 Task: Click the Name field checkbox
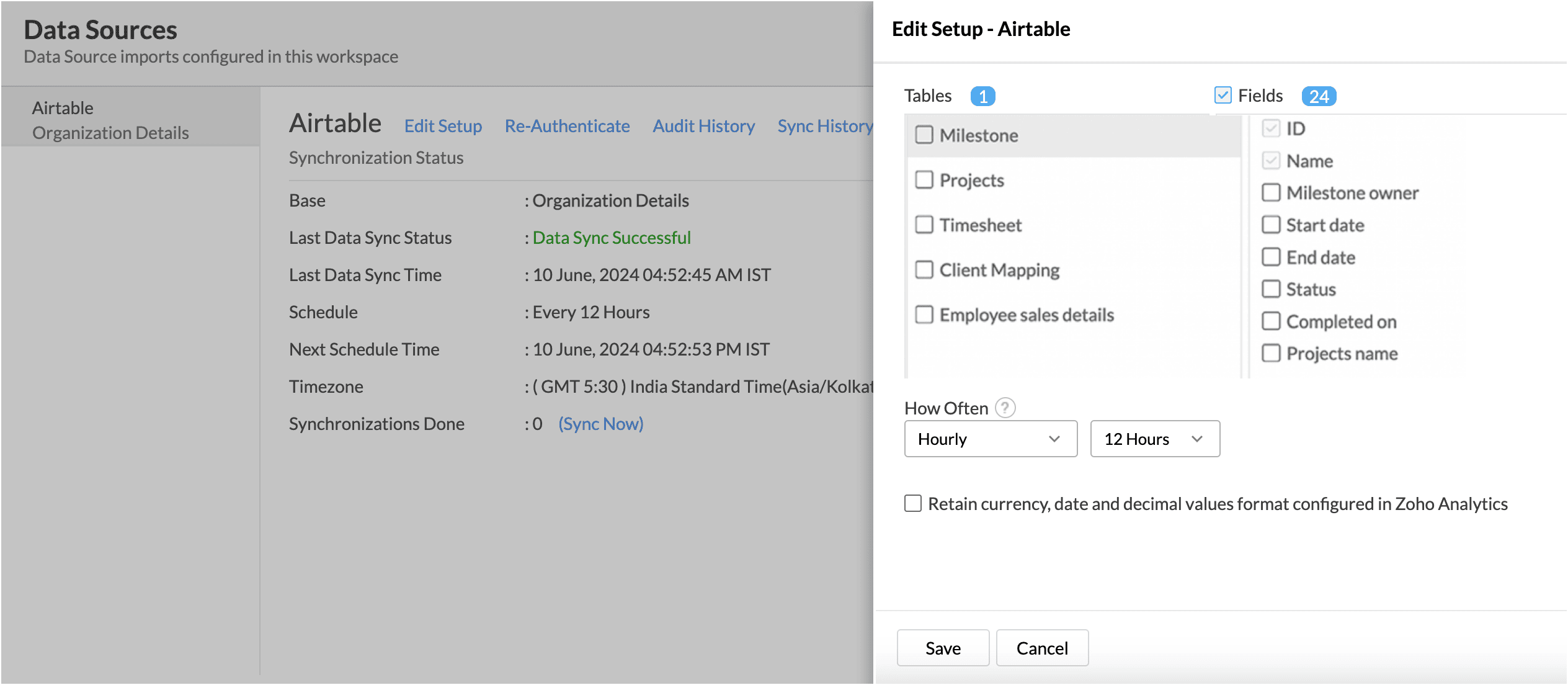click(1271, 161)
